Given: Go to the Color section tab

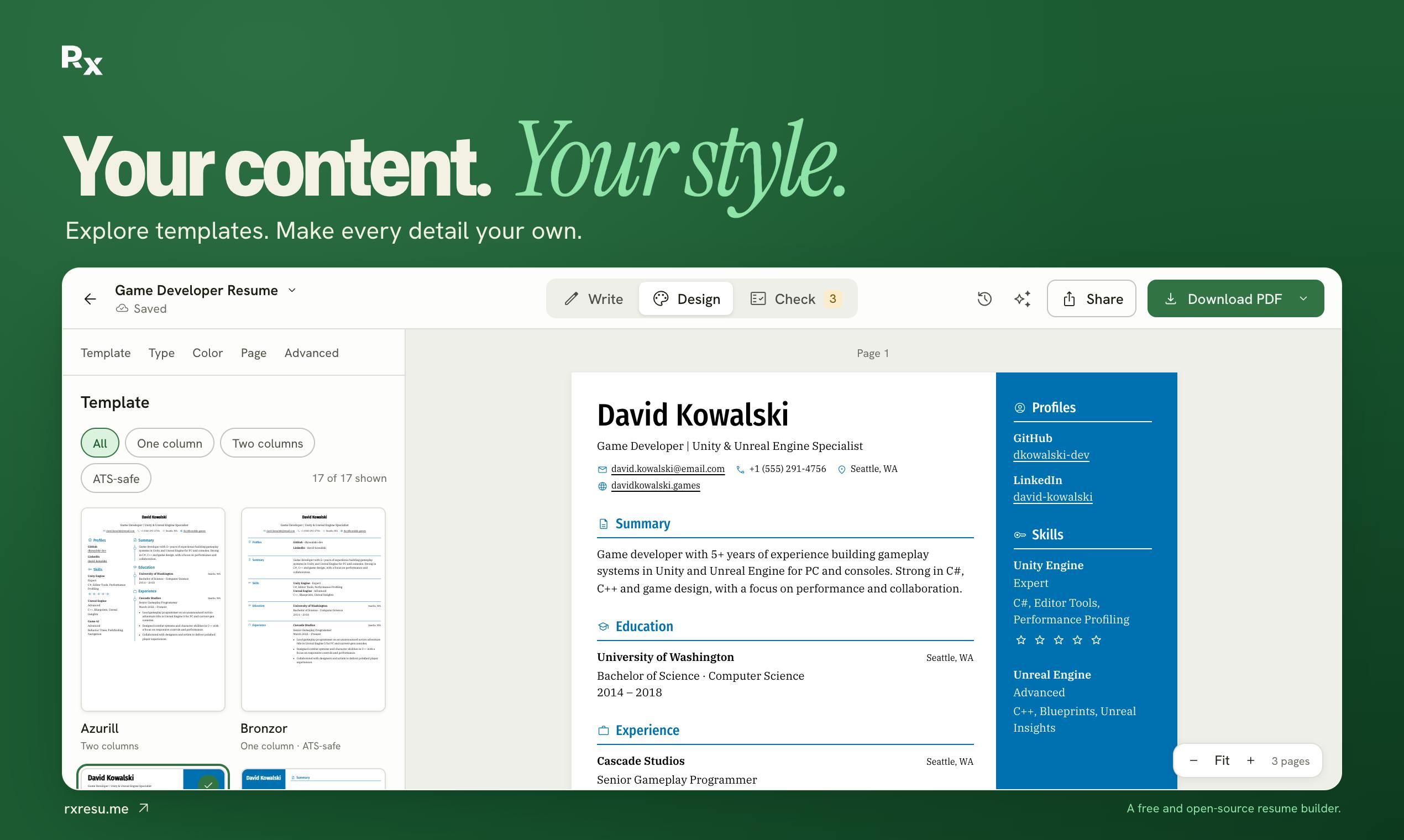Looking at the screenshot, I should tap(208, 353).
